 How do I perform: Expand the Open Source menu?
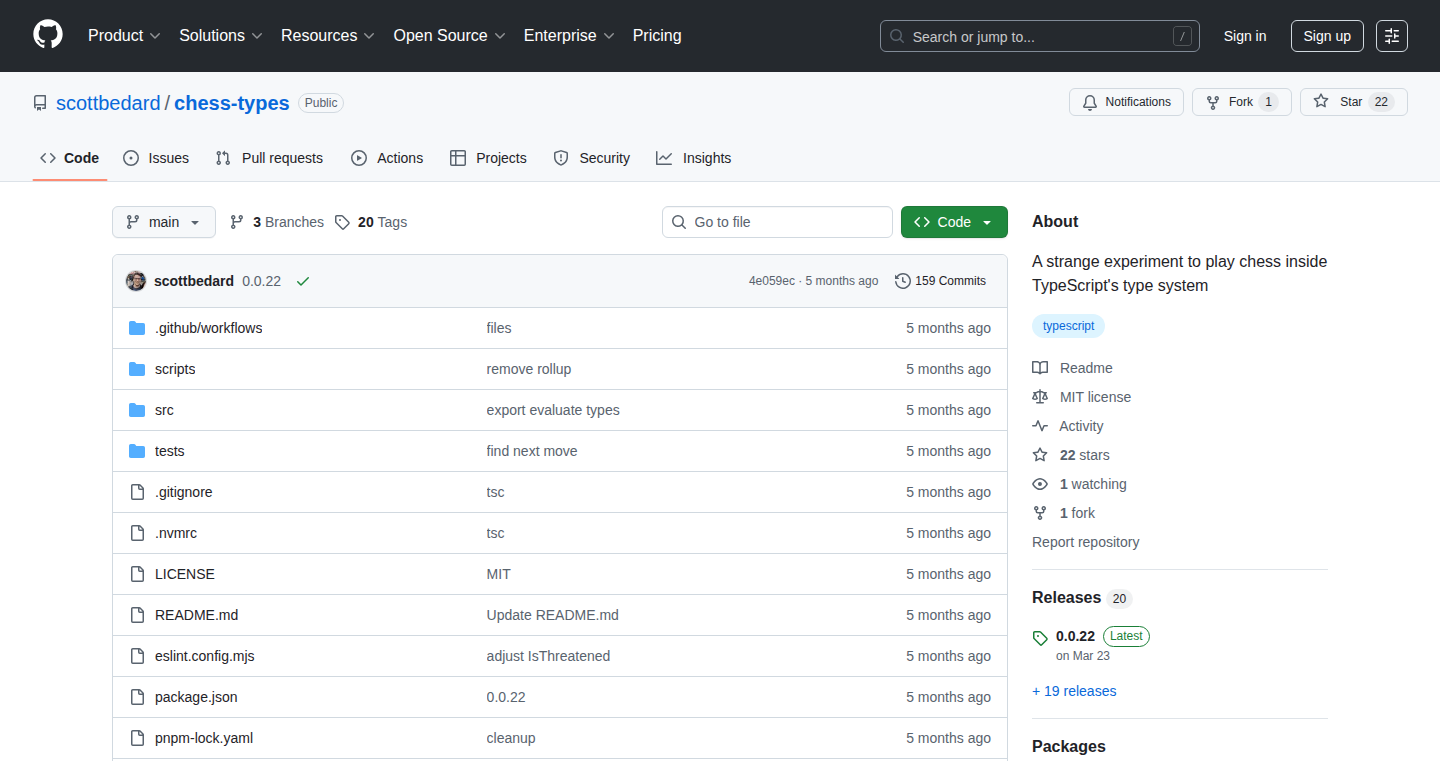450,36
